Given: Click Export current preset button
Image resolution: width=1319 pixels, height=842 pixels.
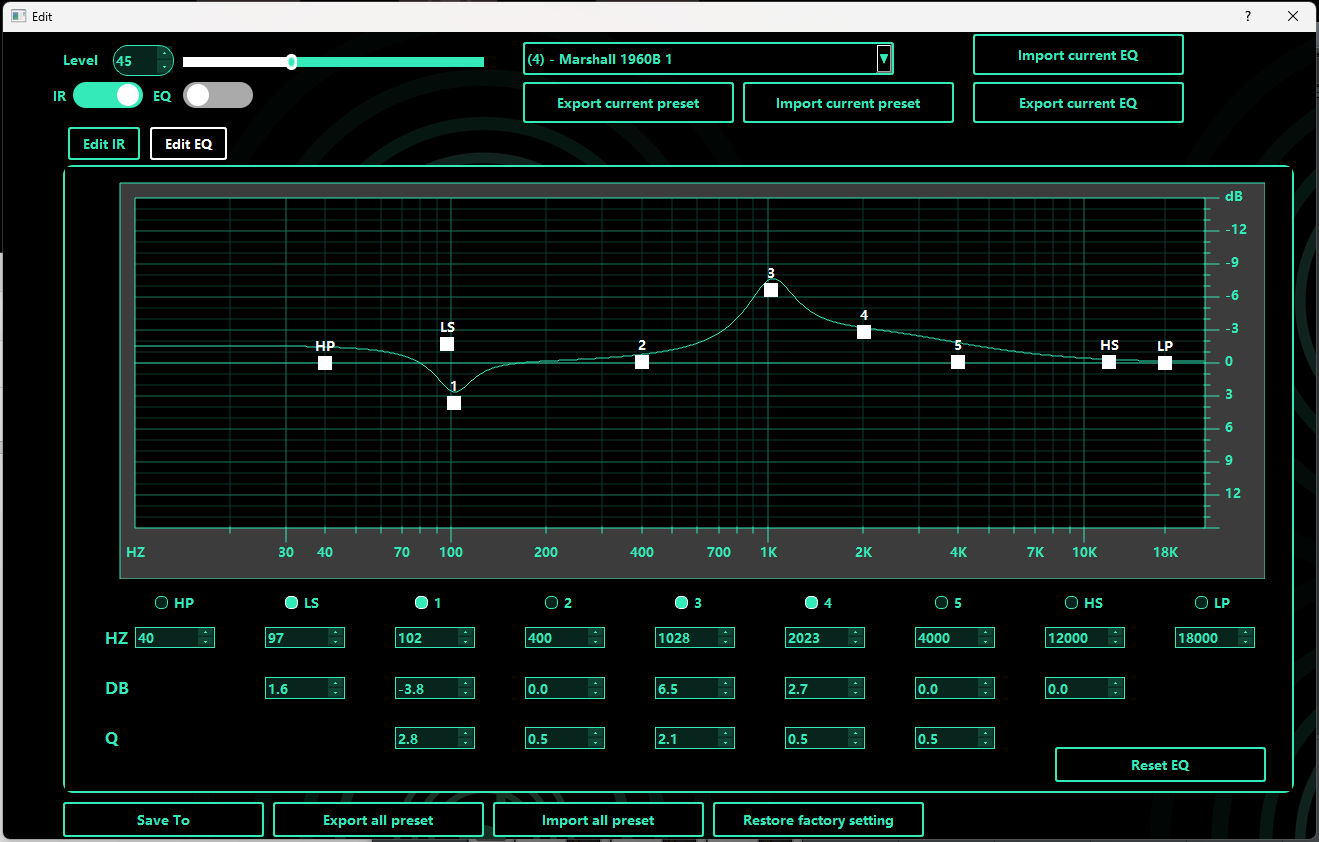Looking at the screenshot, I should 628,103.
